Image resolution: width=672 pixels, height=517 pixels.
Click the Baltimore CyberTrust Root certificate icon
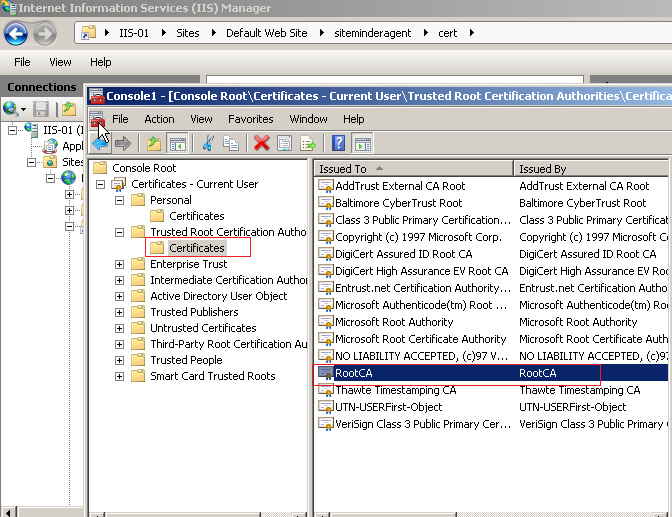click(x=326, y=203)
